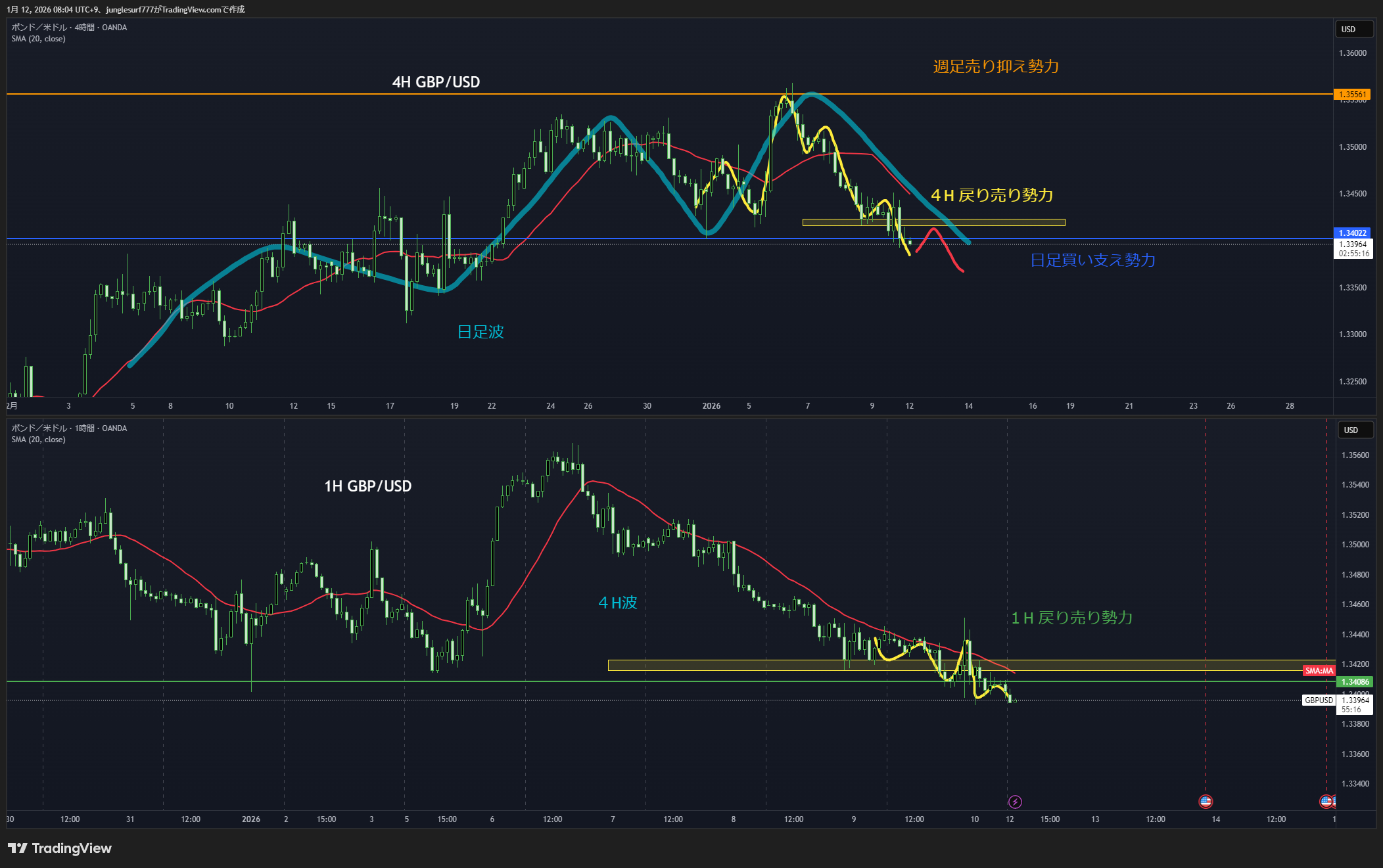1383x868 pixels.
Task: Open USD currency selector on 4H chart
Action: [x=1355, y=30]
